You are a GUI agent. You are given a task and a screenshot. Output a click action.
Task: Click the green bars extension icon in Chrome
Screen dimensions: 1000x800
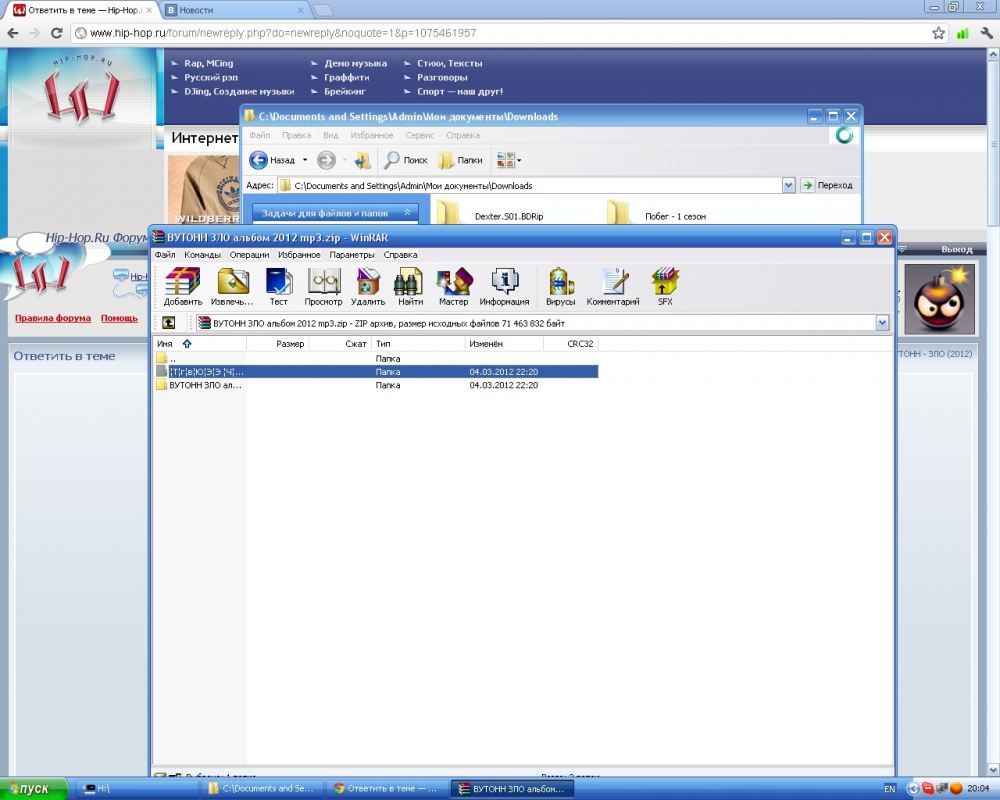point(962,33)
